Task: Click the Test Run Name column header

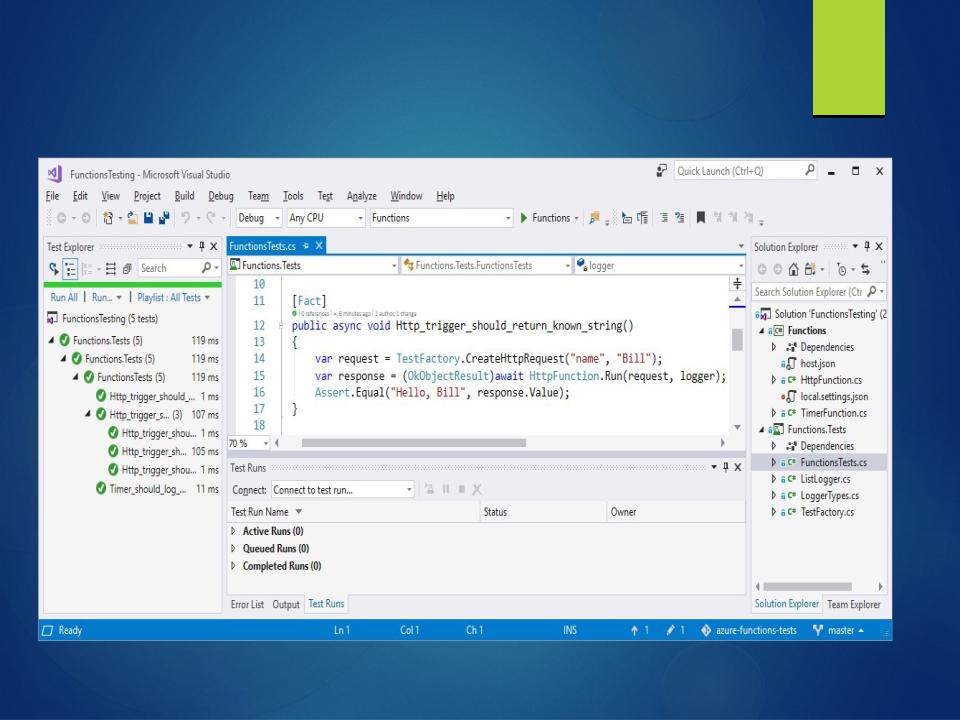Action: click(354, 512)
